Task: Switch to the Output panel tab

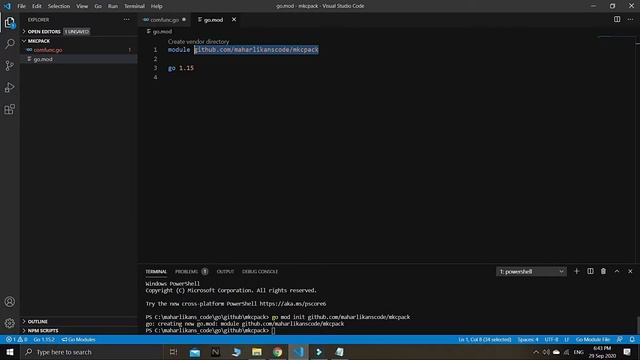Action: pos(225,271)
